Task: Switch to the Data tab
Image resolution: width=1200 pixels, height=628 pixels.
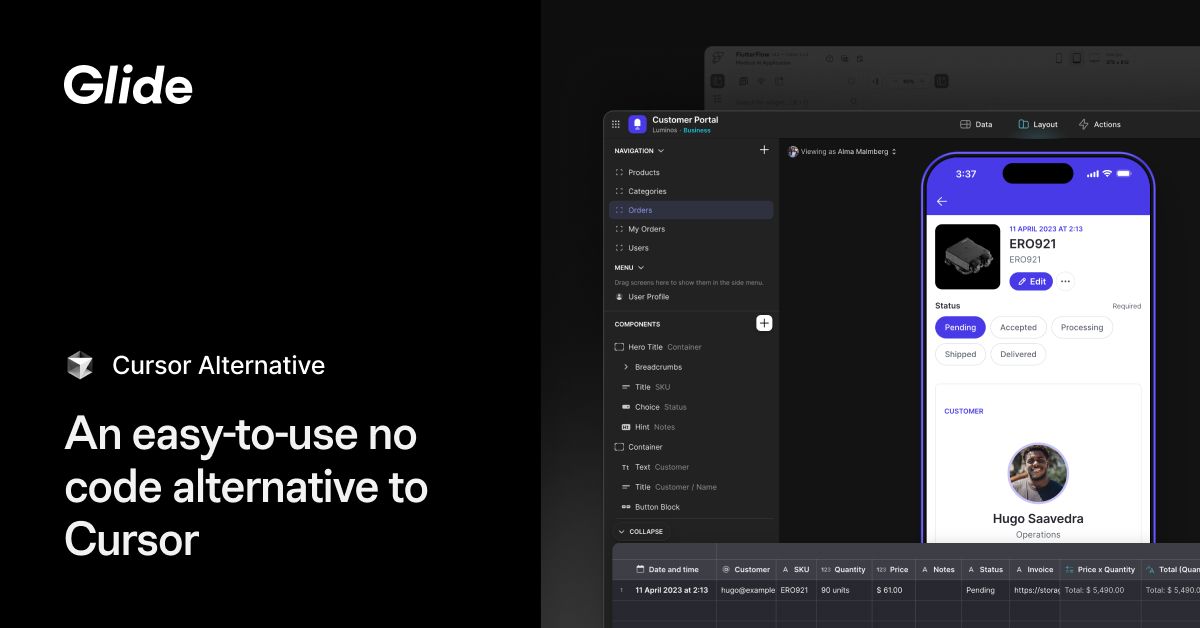Action: tap(976, 125)
